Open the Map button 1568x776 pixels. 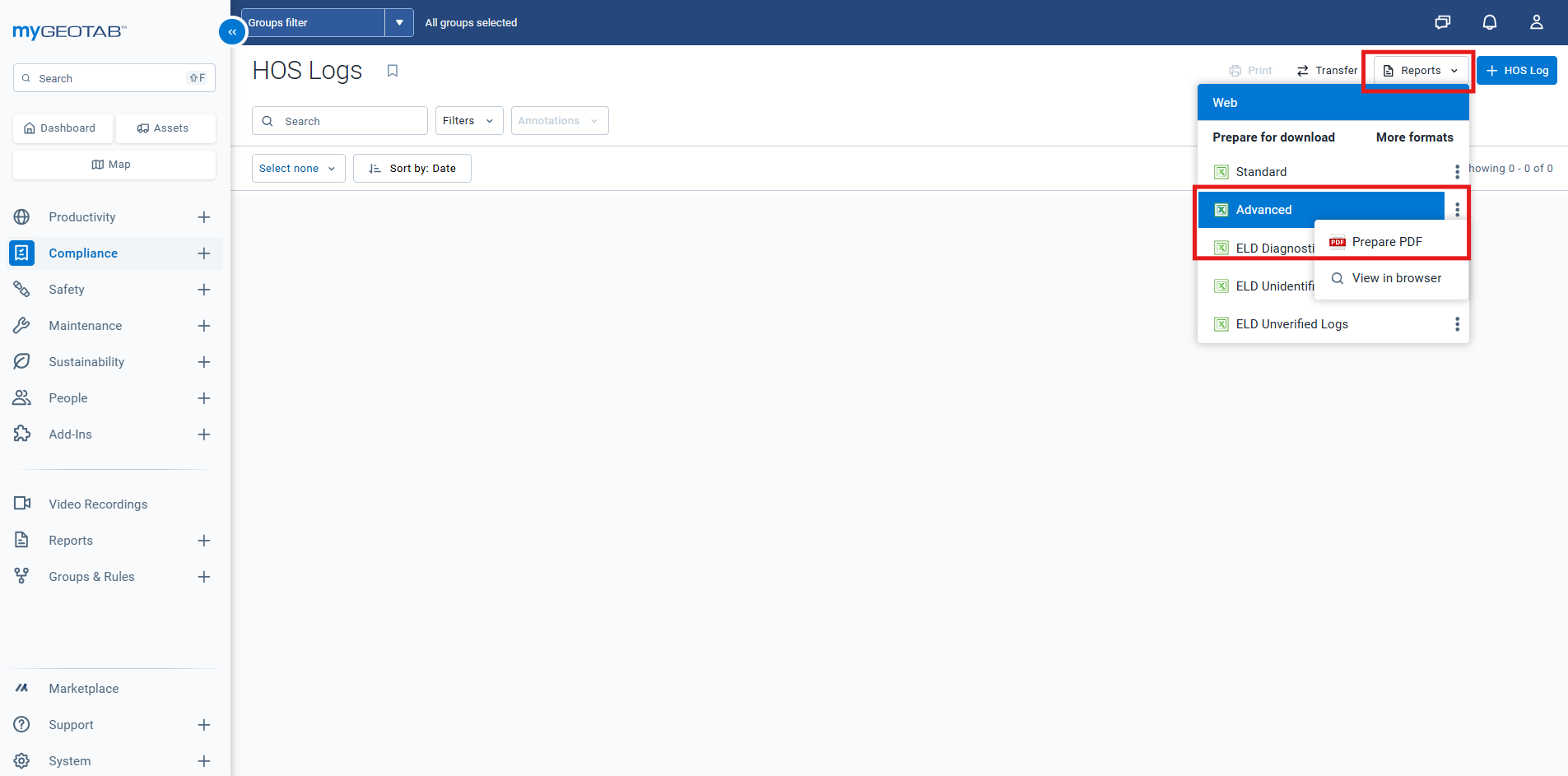[114, 165]
